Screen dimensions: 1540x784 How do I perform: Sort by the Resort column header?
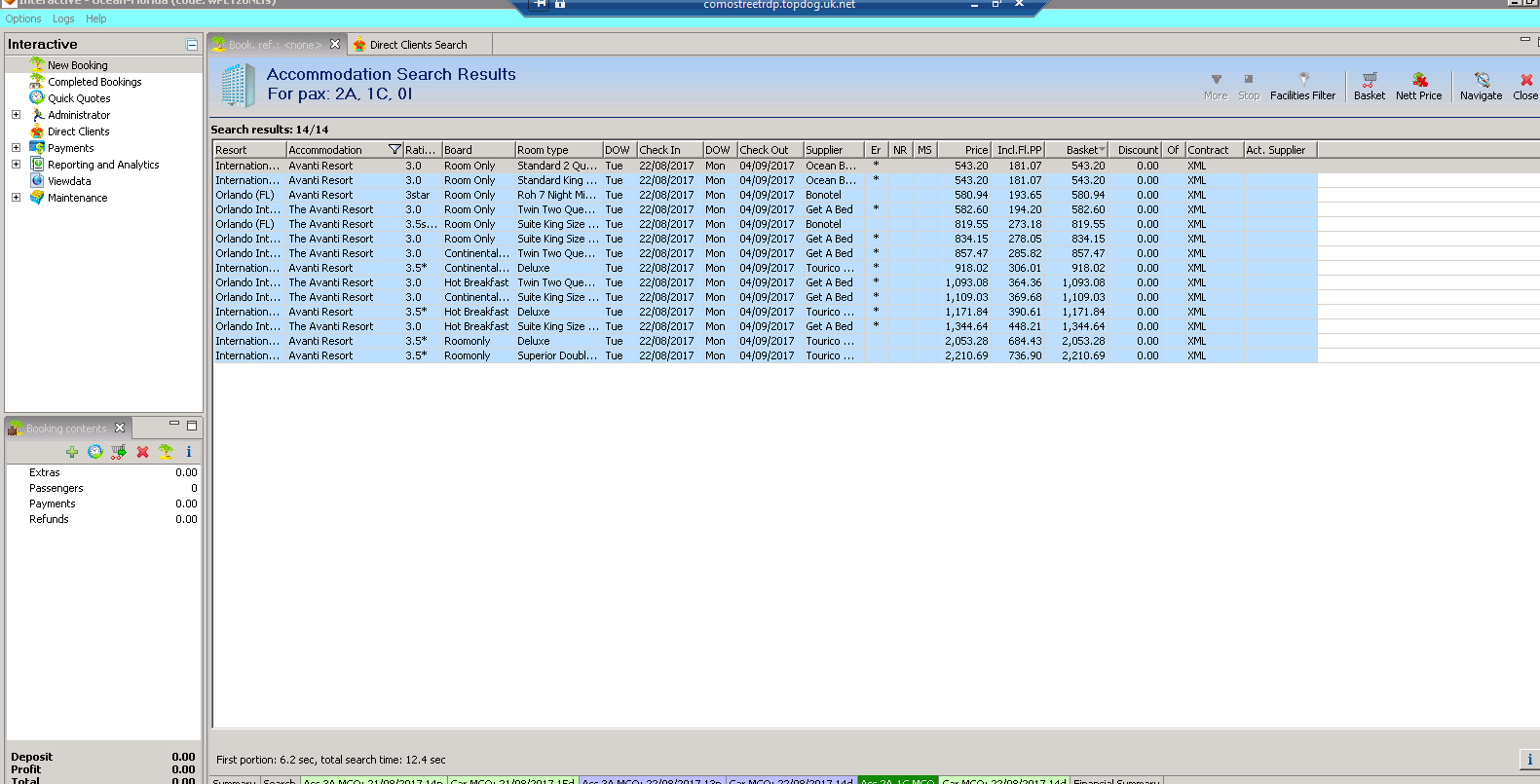click(x=249, y=150)
